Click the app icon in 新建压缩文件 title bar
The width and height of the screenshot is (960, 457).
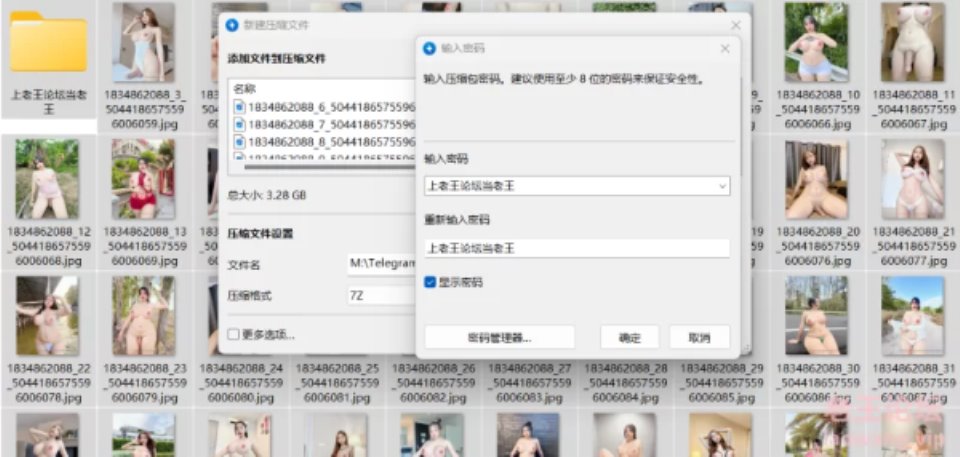[232, 25]
